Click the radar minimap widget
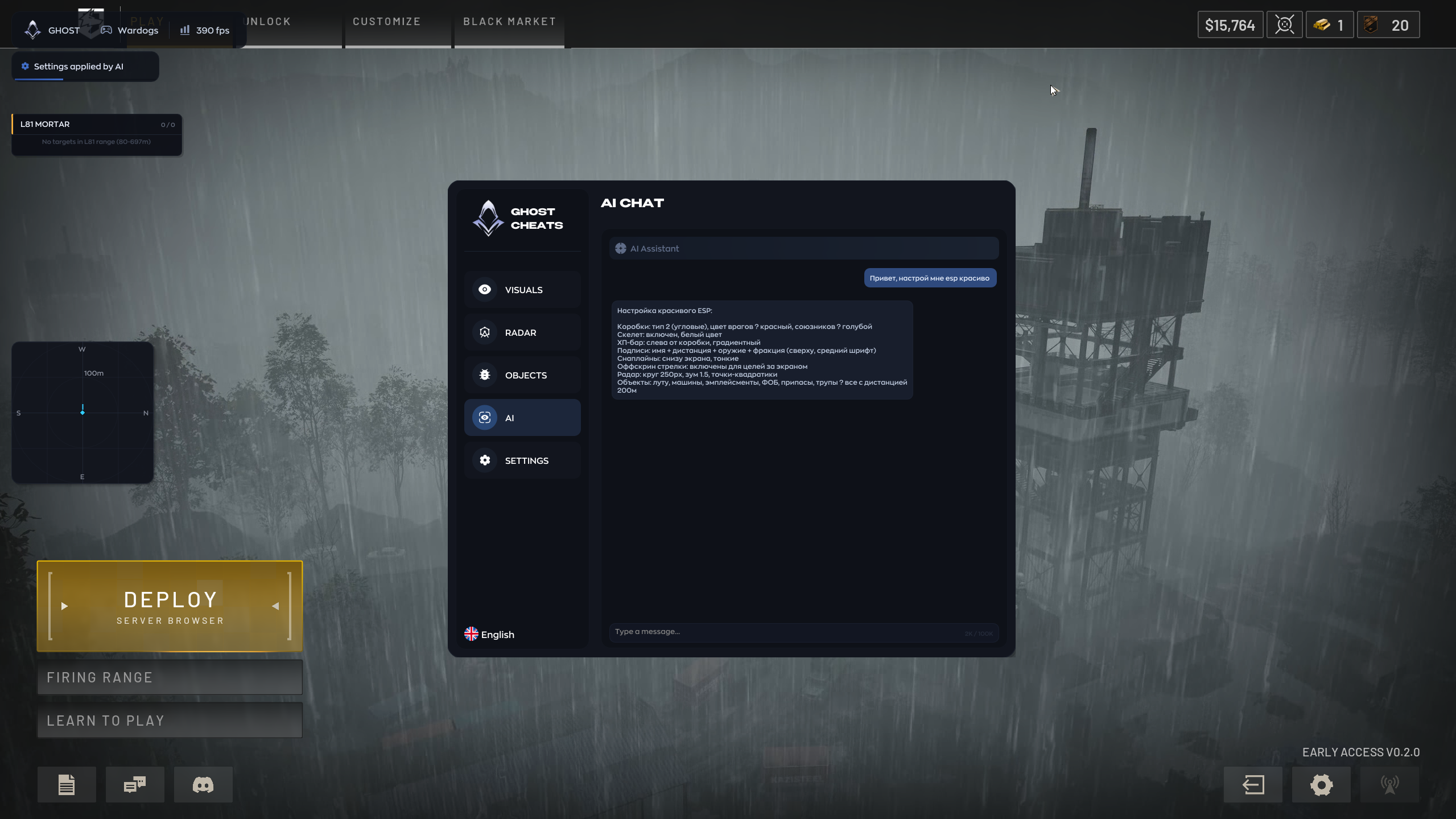 coord(83,413)
